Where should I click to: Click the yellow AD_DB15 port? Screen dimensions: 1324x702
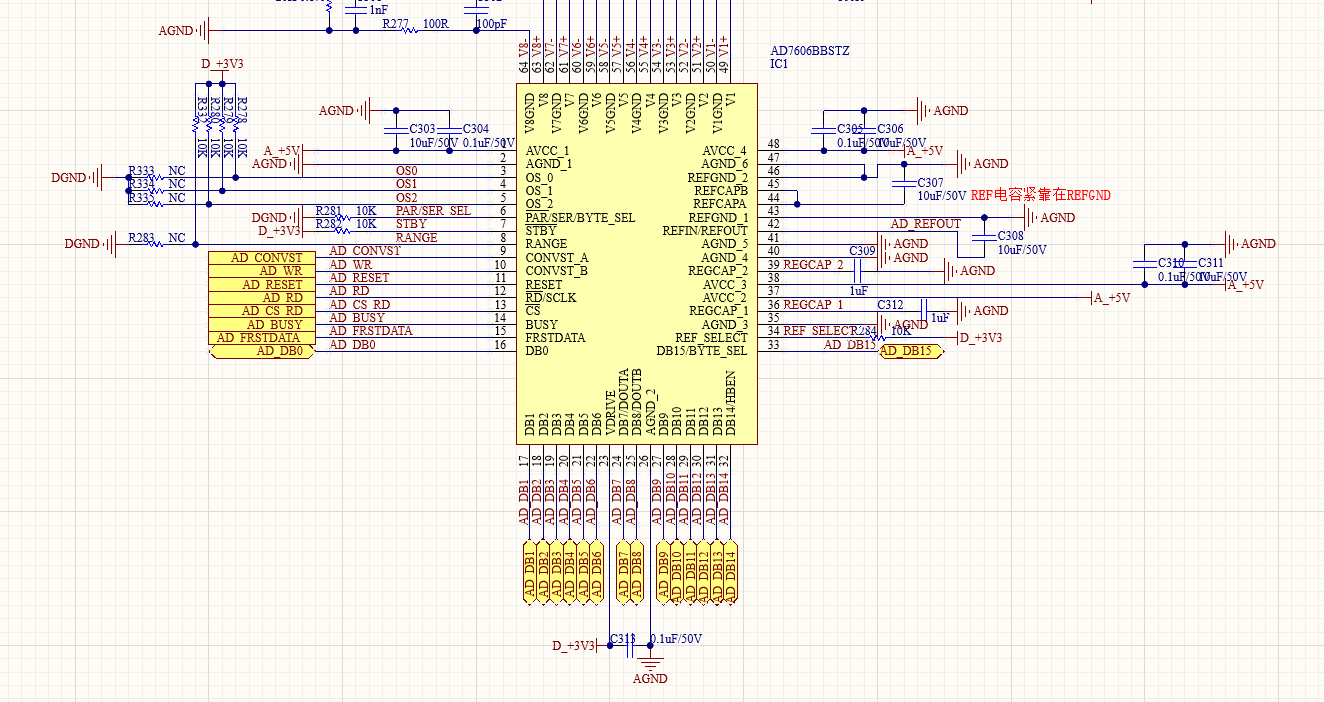pyautogui.click(x=910, y=351)
